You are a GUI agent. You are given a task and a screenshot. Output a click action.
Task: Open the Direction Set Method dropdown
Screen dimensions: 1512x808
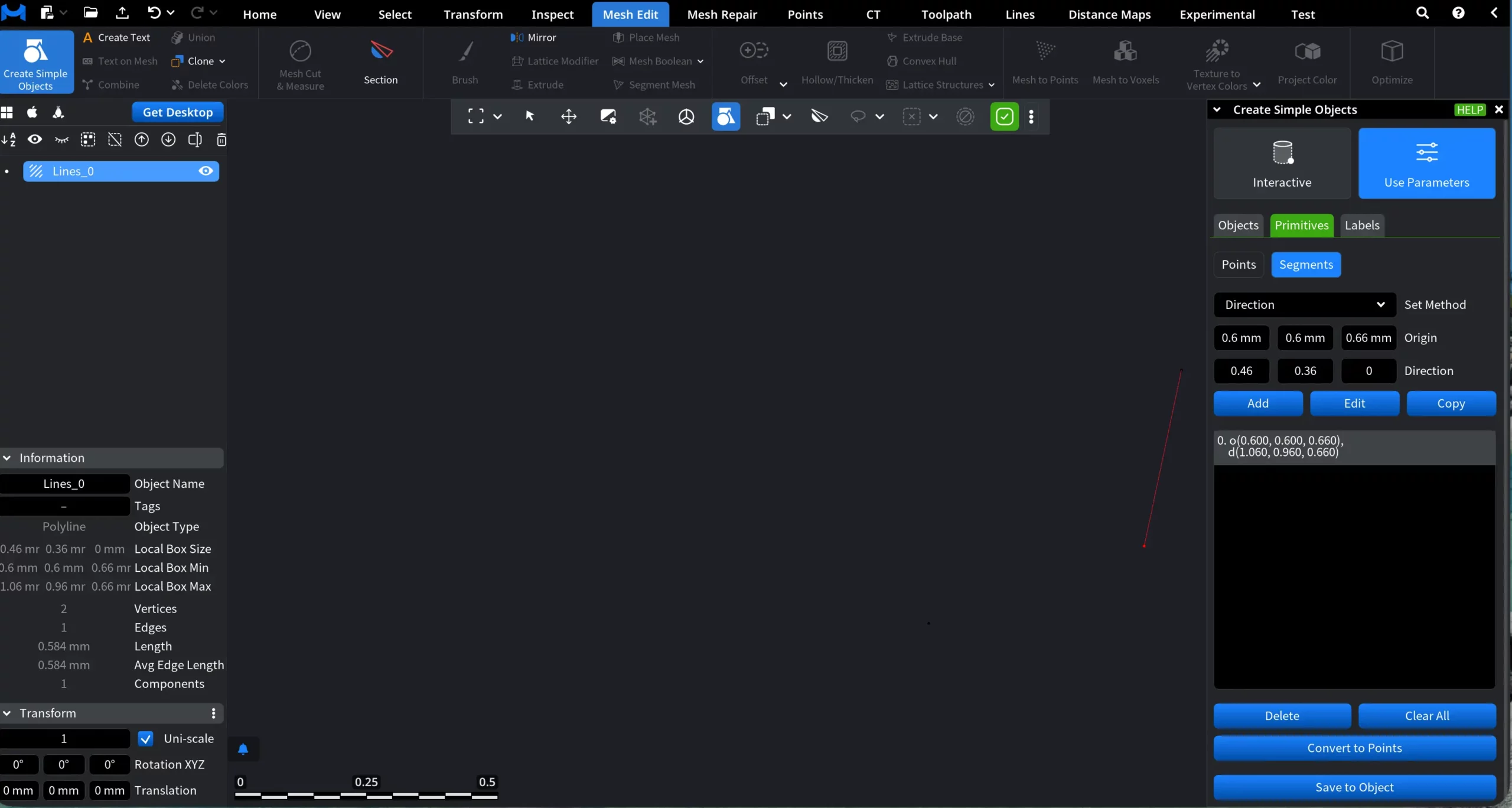[1305, 305]
